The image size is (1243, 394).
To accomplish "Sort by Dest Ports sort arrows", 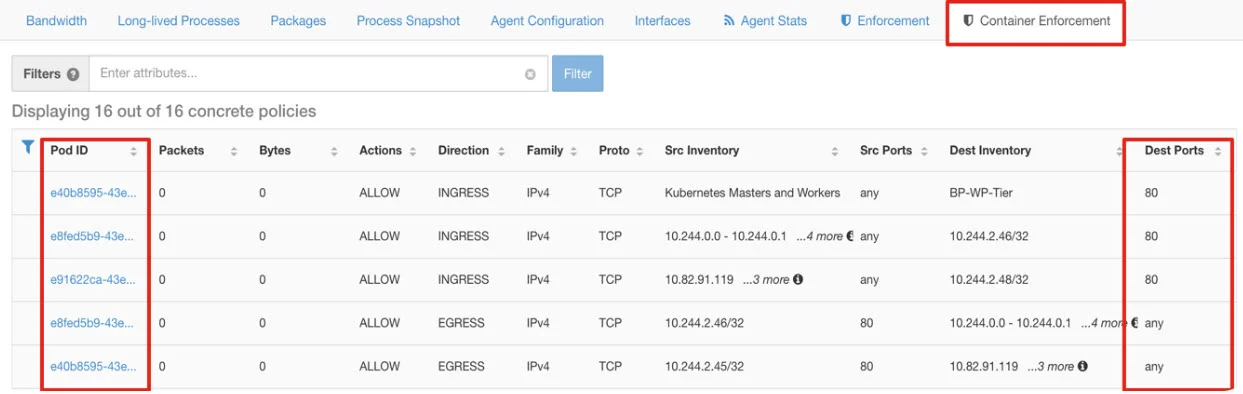I will pyautogui.click(x=1217, y=151).
